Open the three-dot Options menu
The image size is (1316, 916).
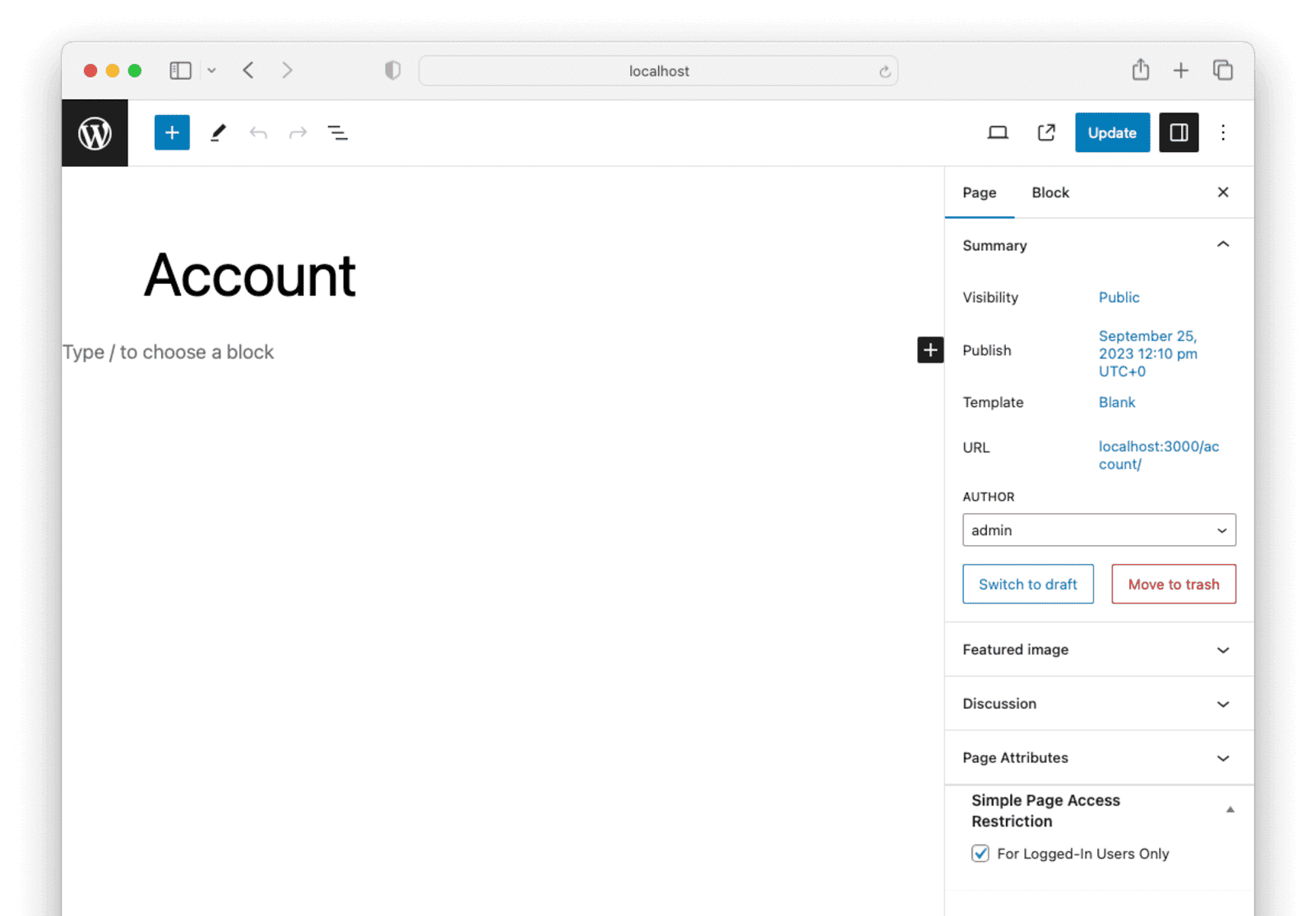pos(1223,133)
